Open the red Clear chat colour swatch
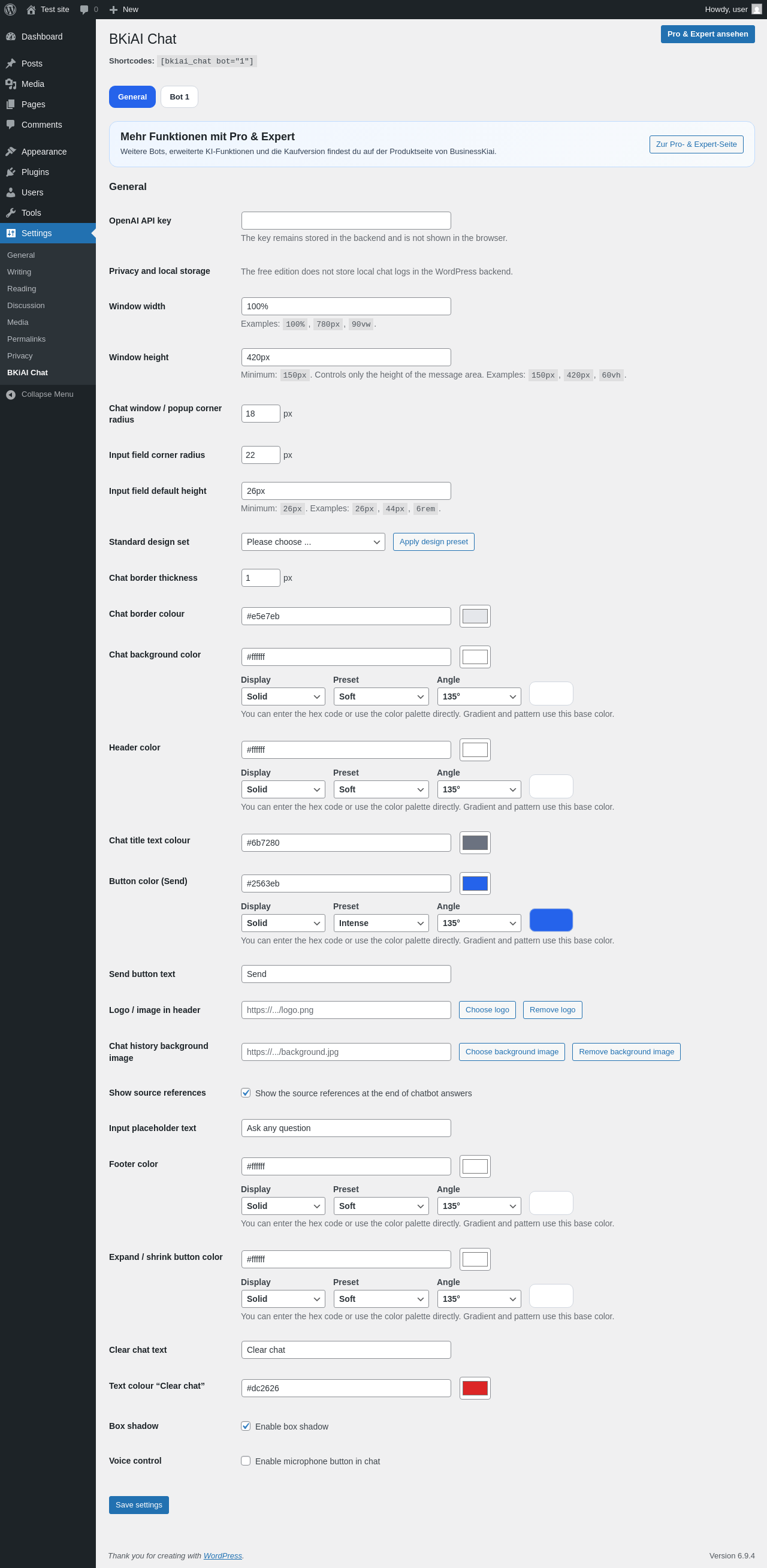 [x=475, y=1388]
